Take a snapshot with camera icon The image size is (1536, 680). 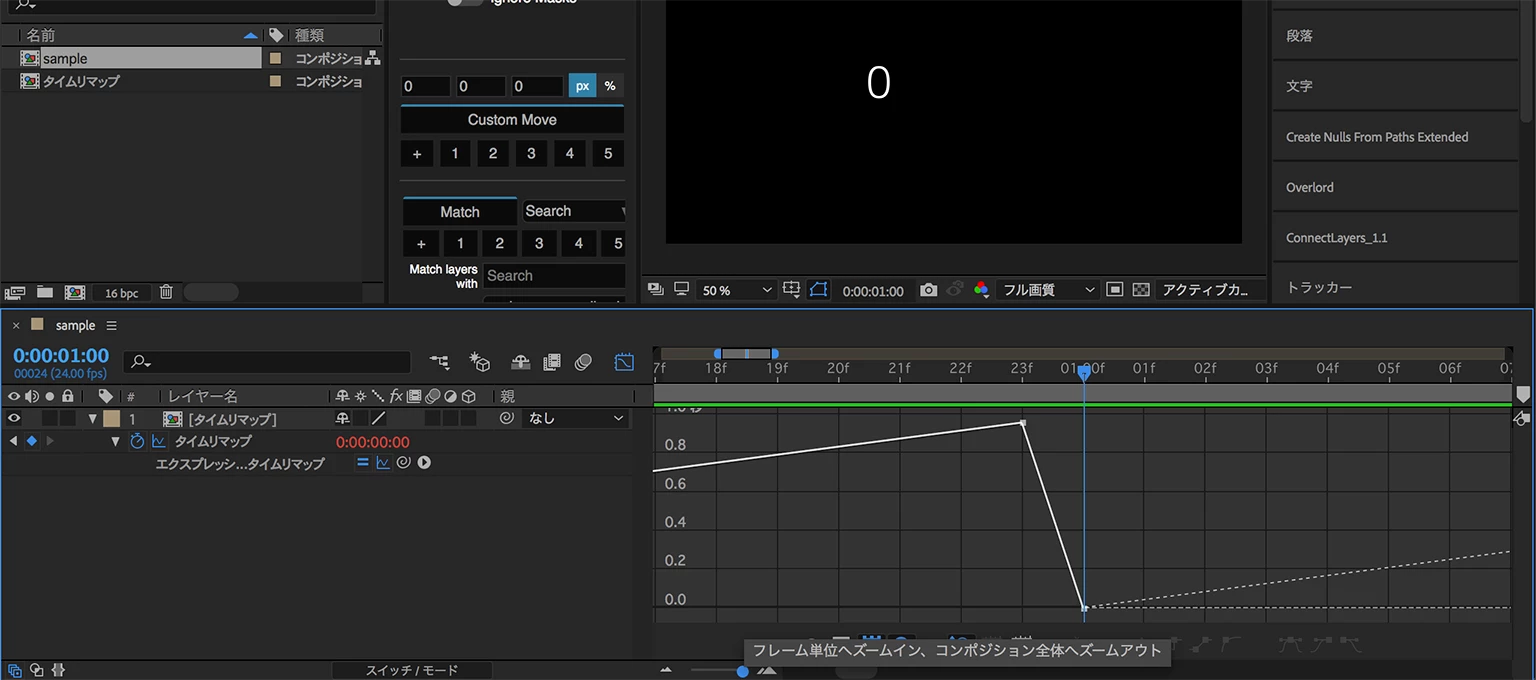(929, 290)
